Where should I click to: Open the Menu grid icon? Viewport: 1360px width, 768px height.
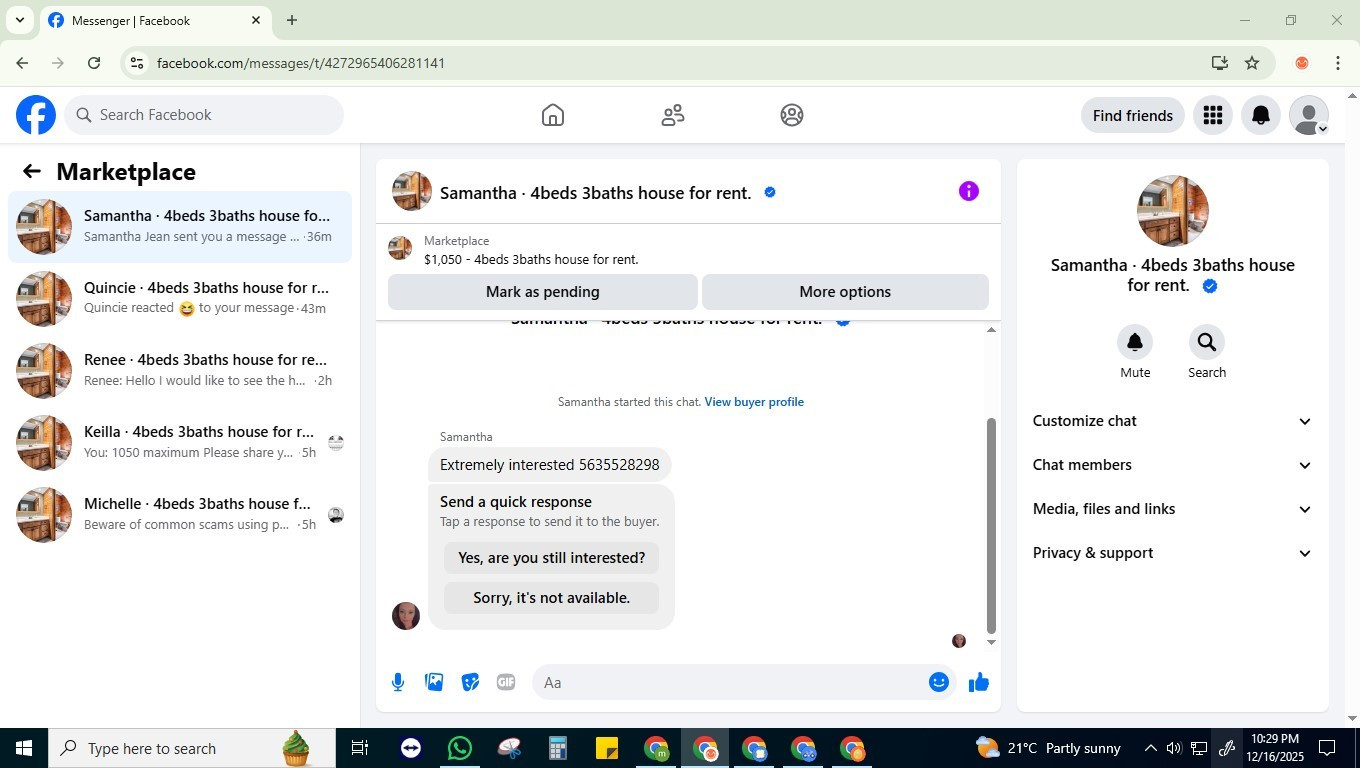tap(1213, 115)
